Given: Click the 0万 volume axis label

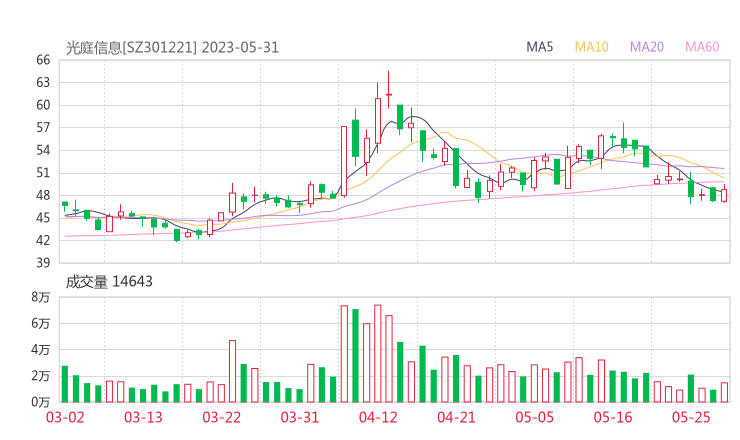Looking at the screenshot, I should tap(41, 402).
